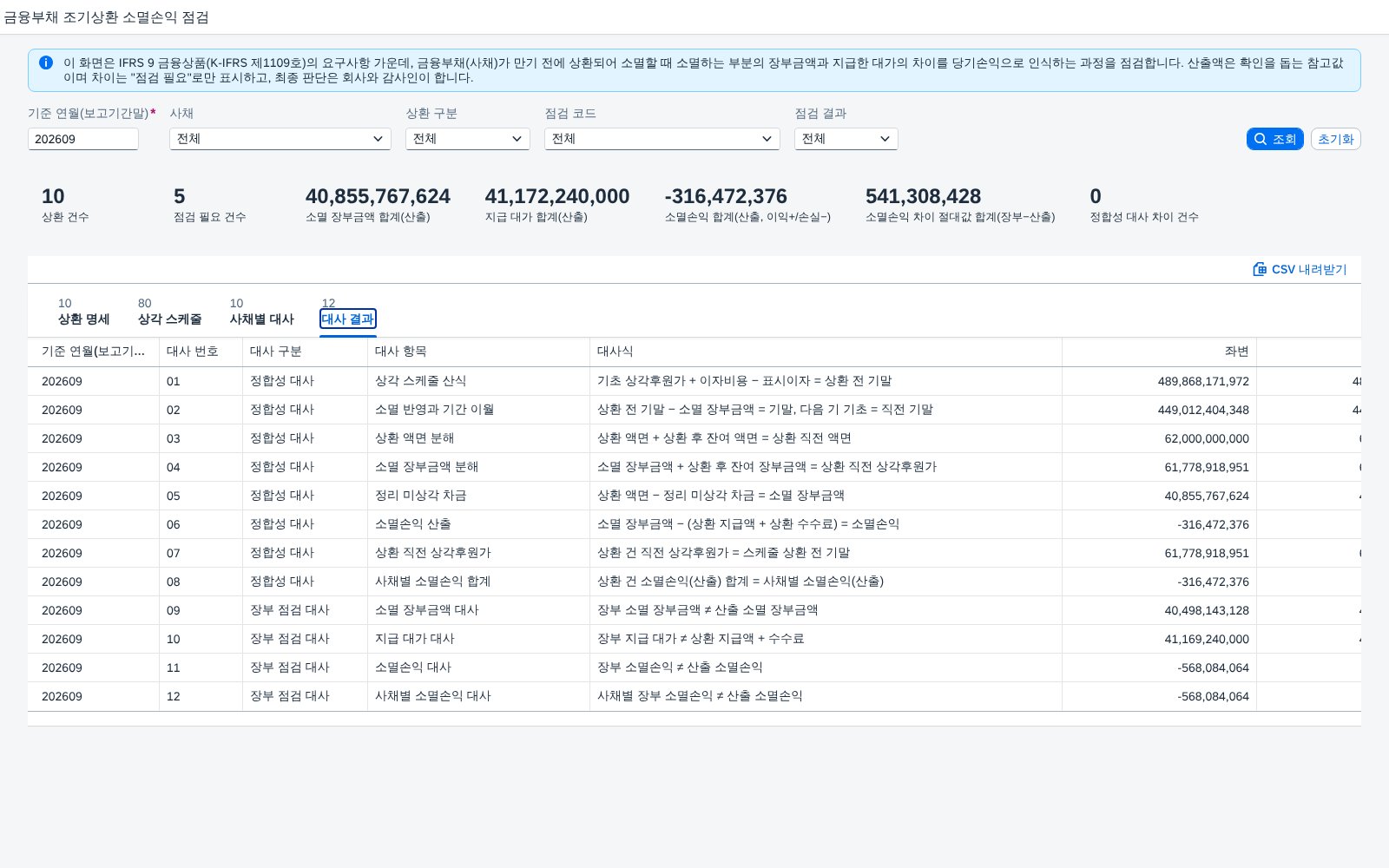Viewport: 1389px width, 868px height.
Task: Open the 상환 구분 dropdown
Action: pyautogui.click(x=468, y=139)
